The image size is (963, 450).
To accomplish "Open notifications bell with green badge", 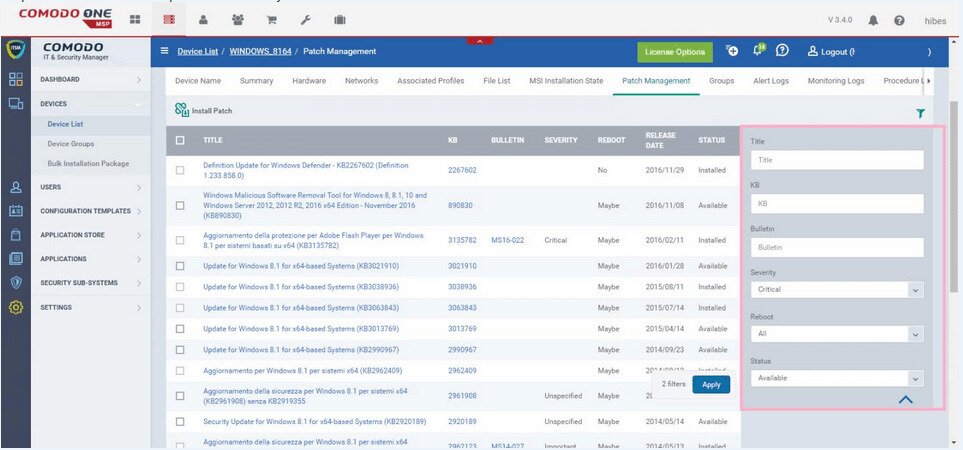I will pyautogui.click(x=757, y=51).
